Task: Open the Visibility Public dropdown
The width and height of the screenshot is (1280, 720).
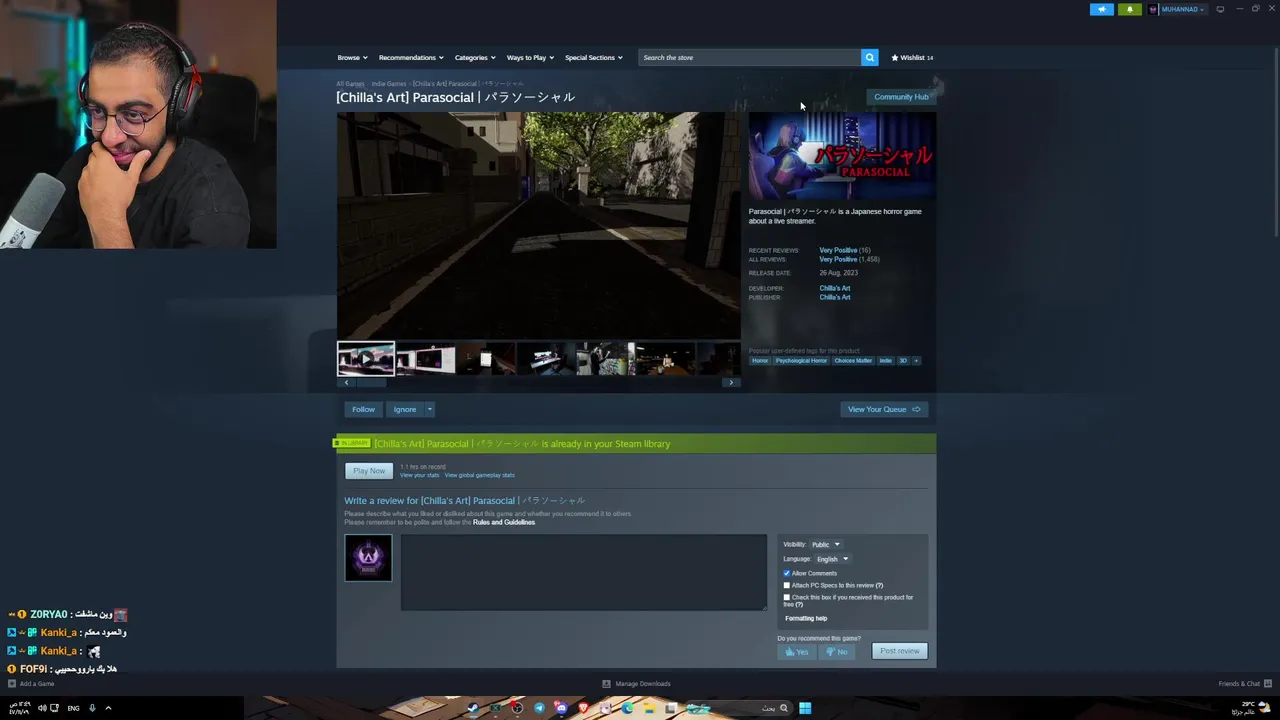Action: 826,544
